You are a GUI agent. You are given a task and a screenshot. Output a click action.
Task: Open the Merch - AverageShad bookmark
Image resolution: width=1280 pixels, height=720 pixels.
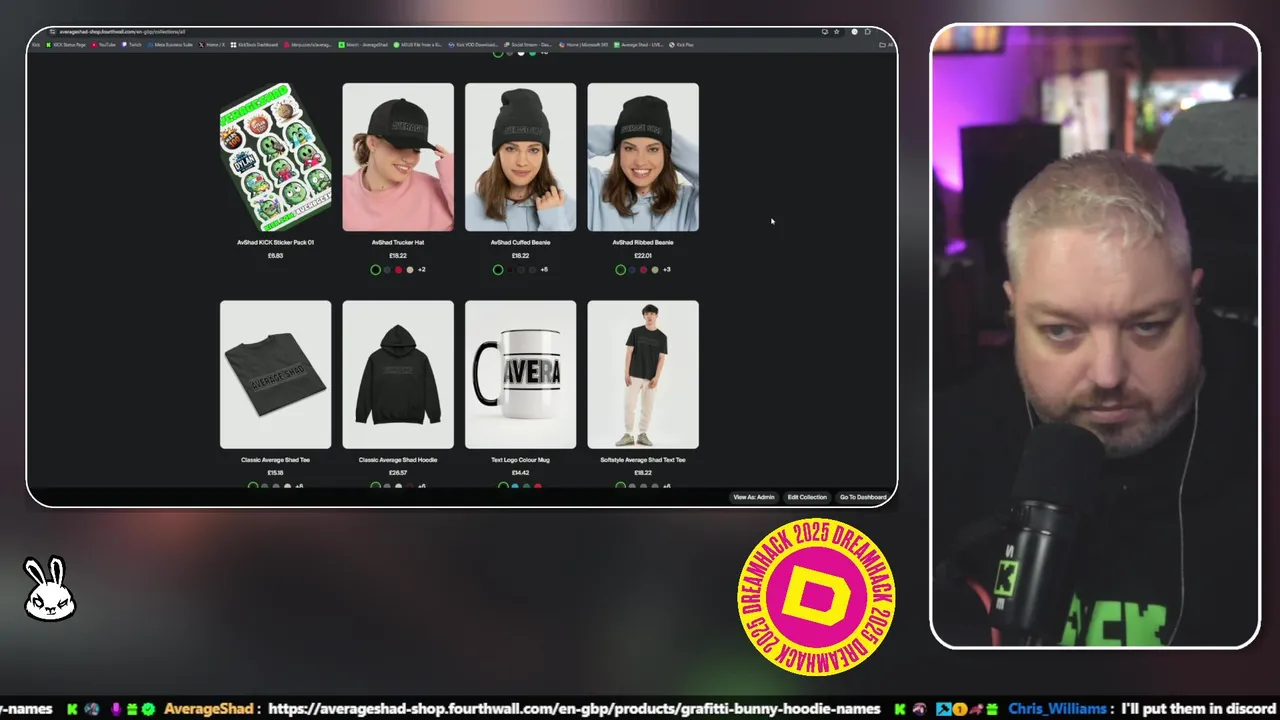[x=363, y=45]
